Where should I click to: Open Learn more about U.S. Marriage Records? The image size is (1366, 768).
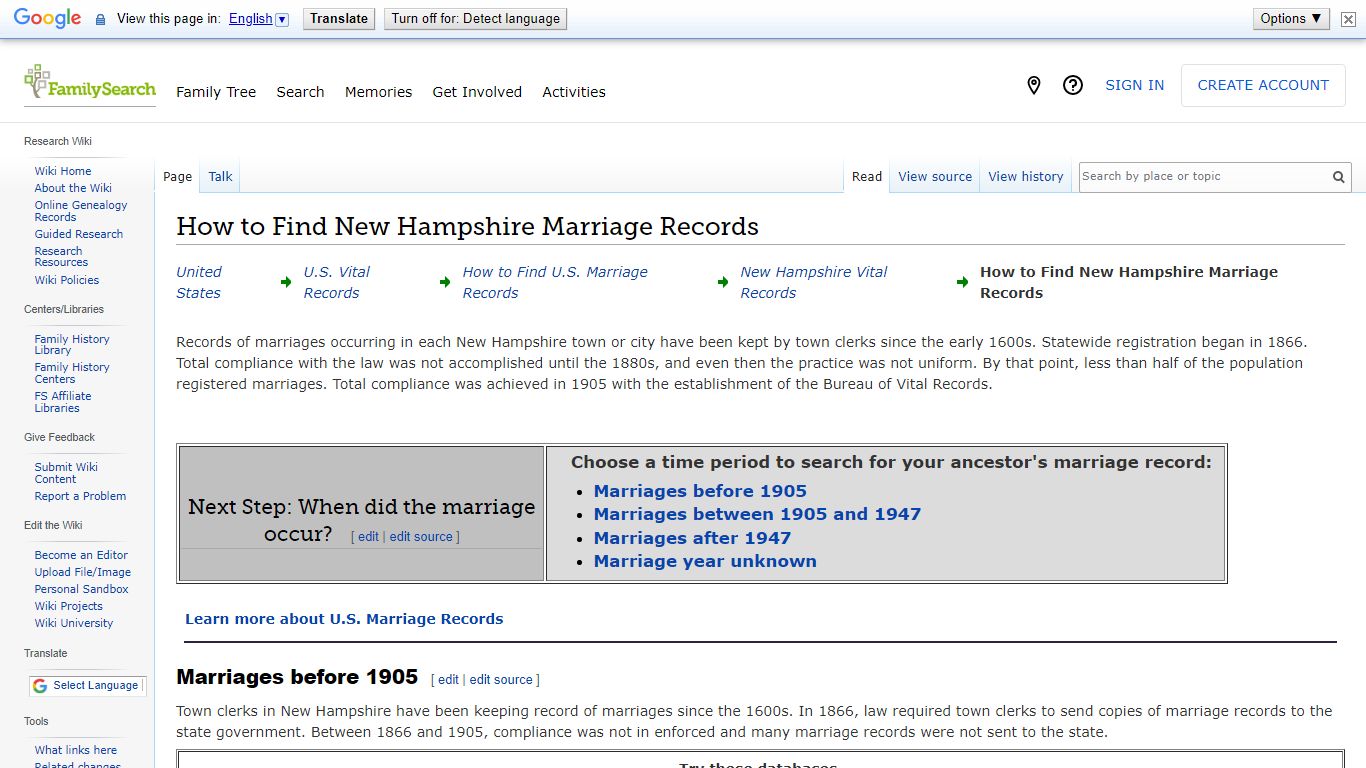click(x=344, y=619)
